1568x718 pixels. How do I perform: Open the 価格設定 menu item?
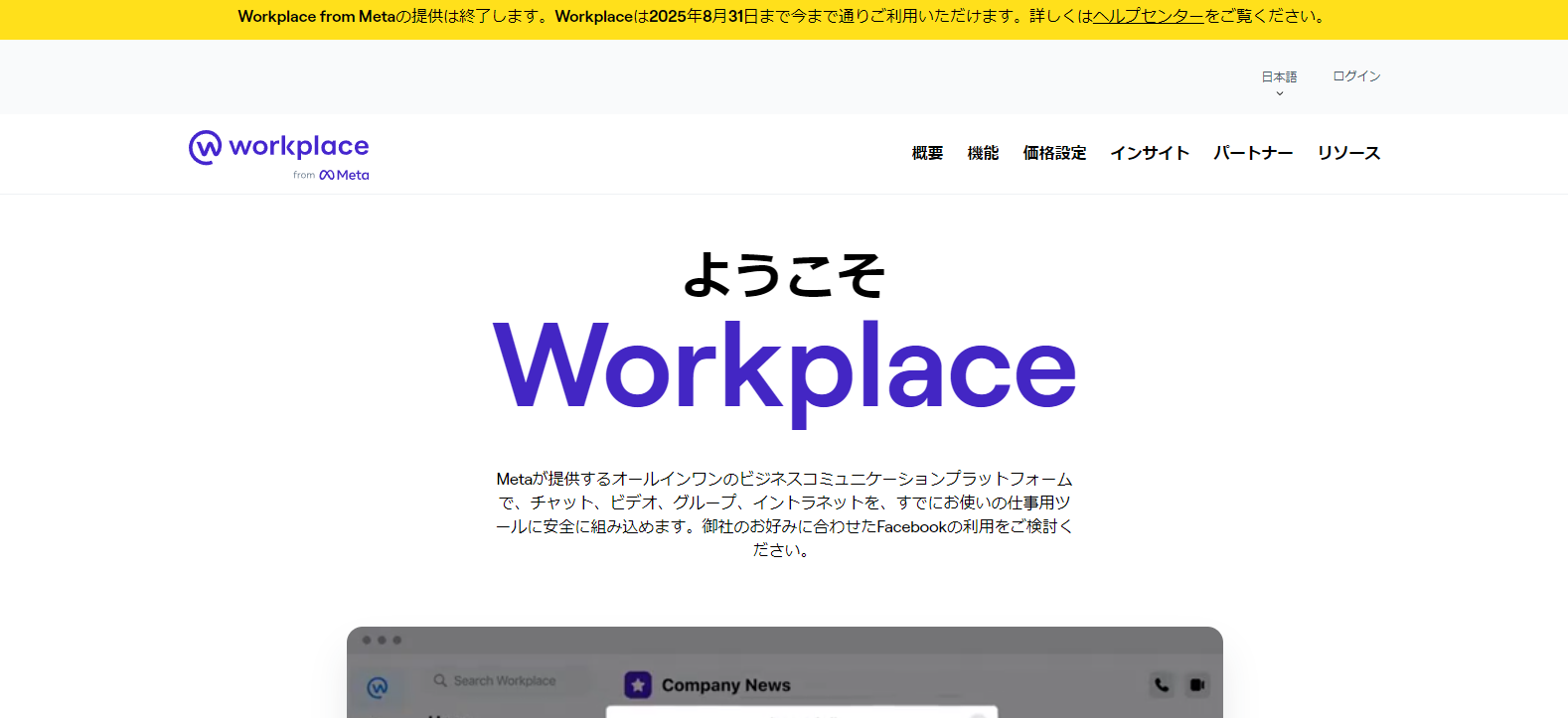1054,153
